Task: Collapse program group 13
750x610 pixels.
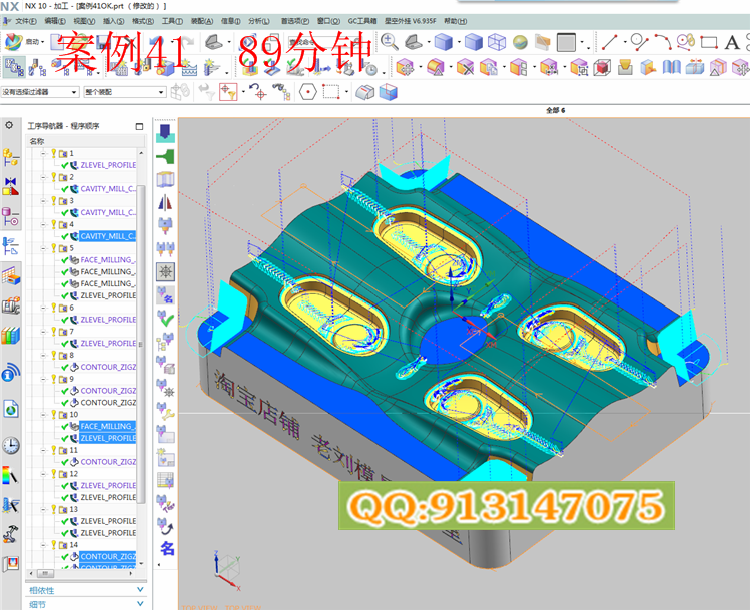Action: [x=43, y=509]
